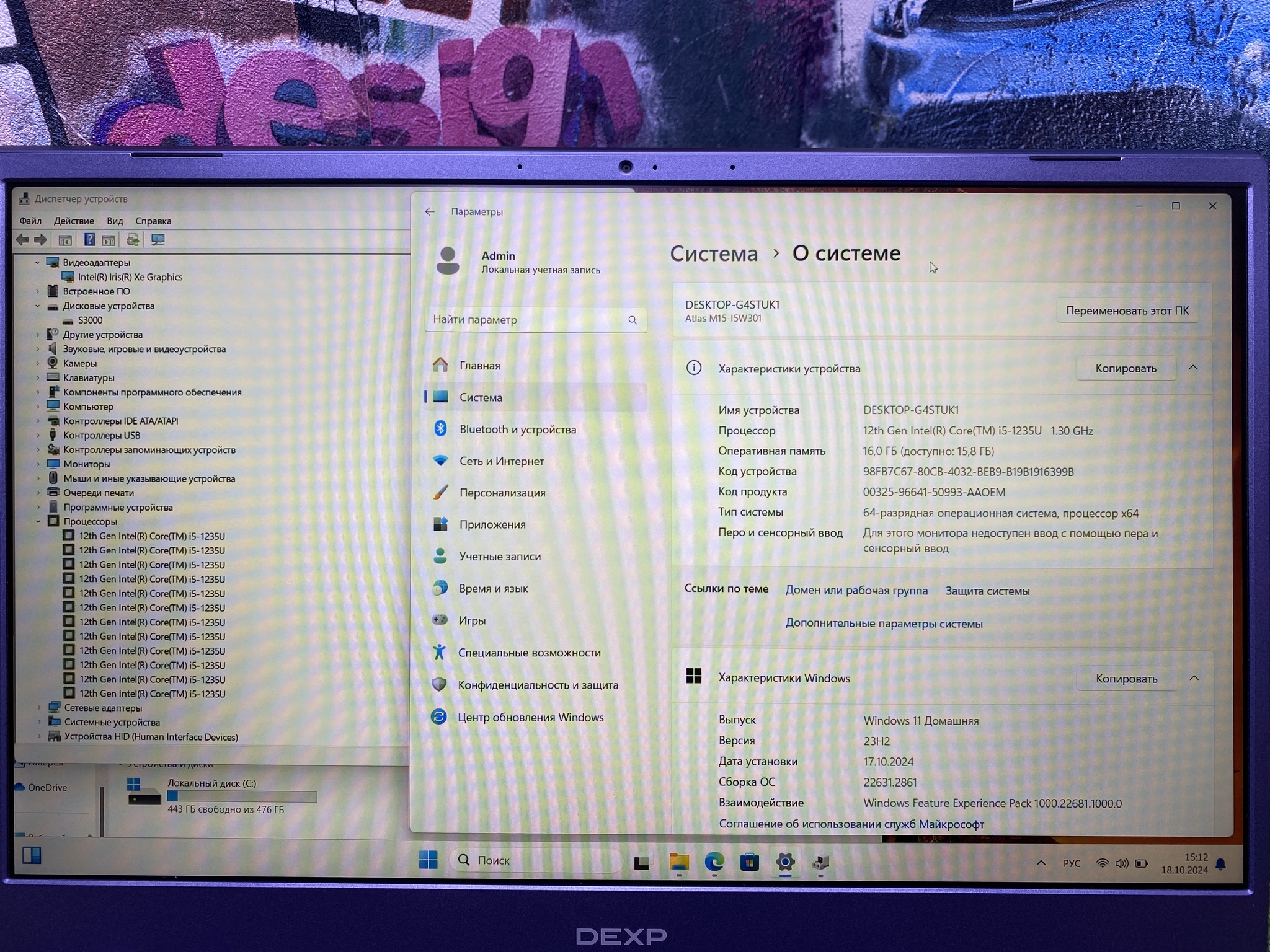Click the scan for hardware changes icon
This screenshot has width=1270, height=952.
pos(158,240)
